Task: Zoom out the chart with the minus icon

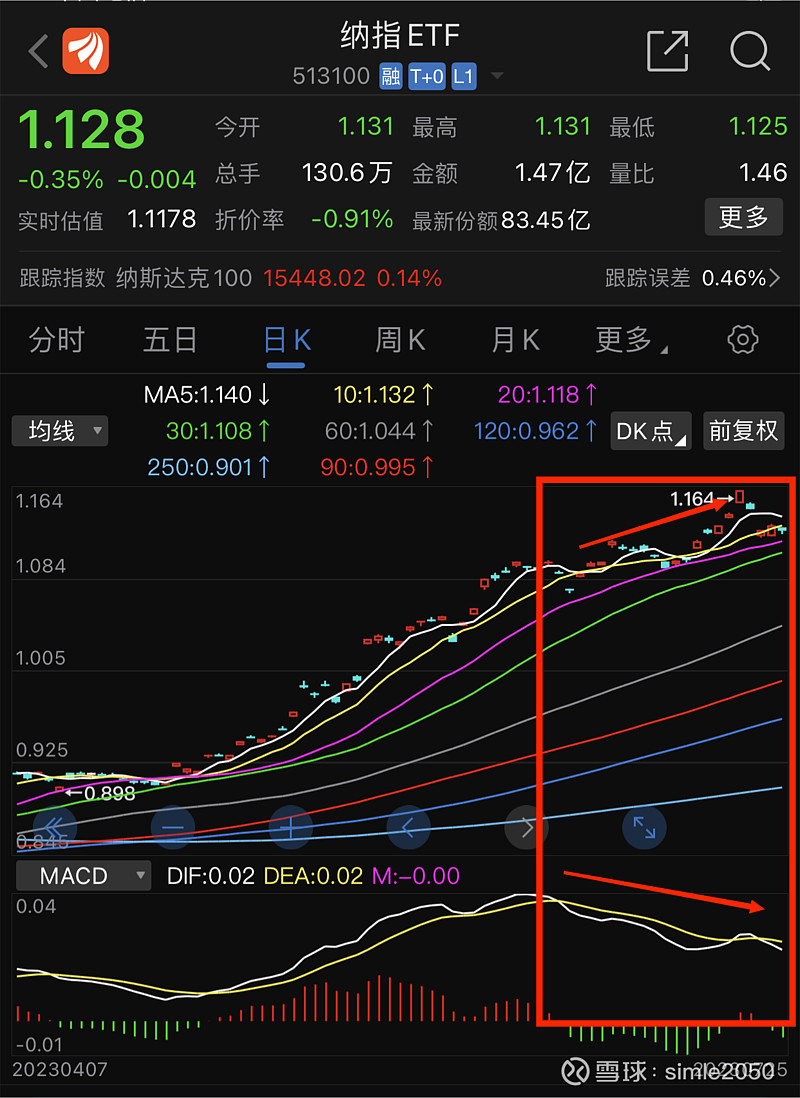Action: [172, 828]
